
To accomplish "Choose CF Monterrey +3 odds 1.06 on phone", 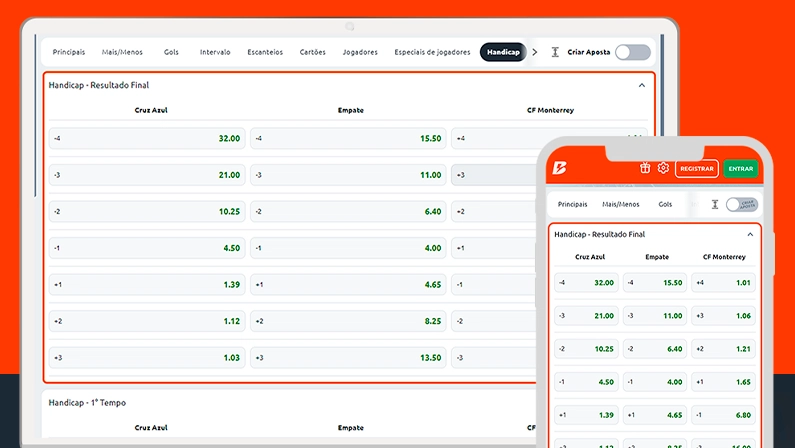I will click(x=724, y=315).
